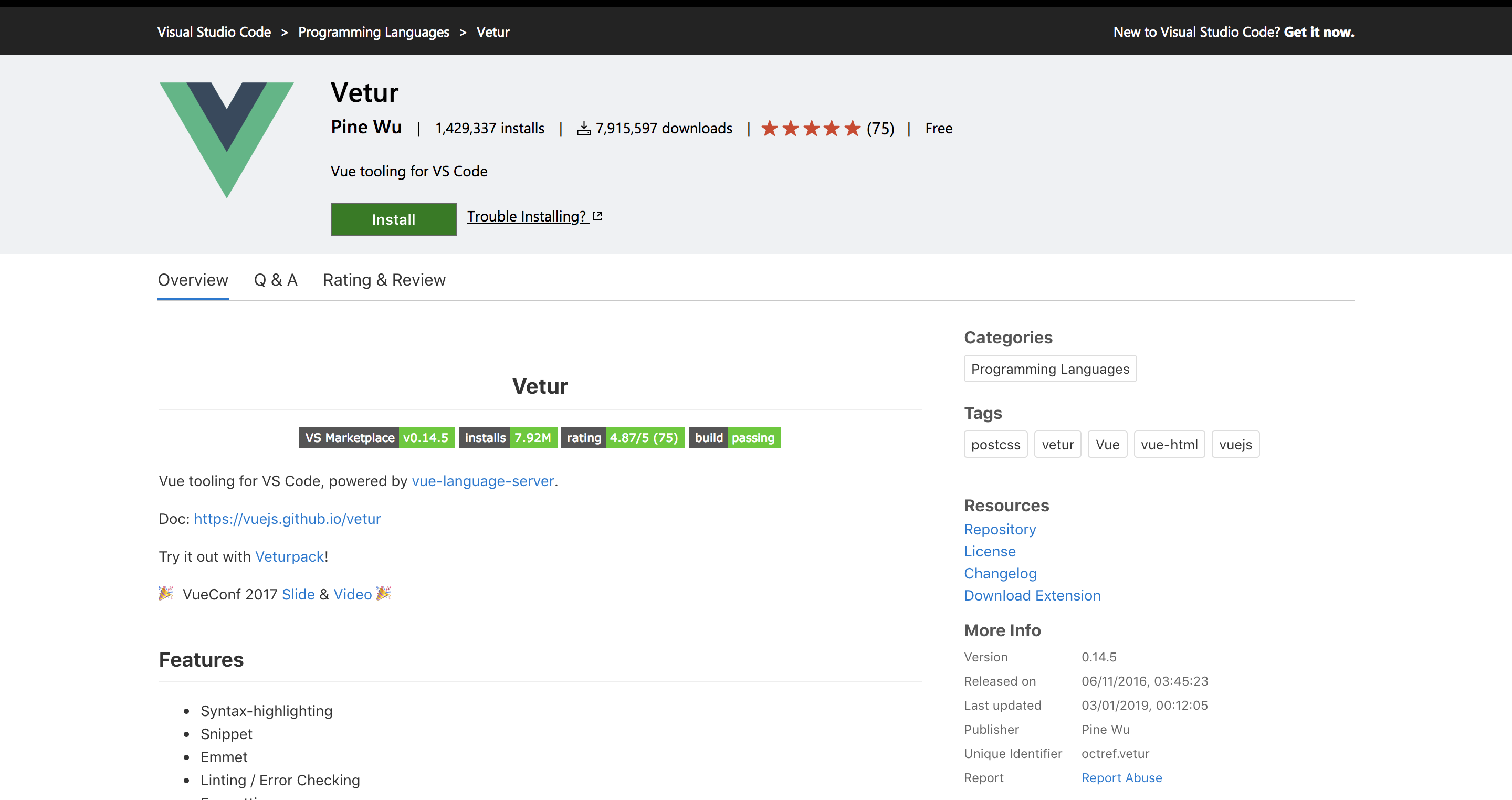Open the installs 7.92M badge

(x=508, y=438)
